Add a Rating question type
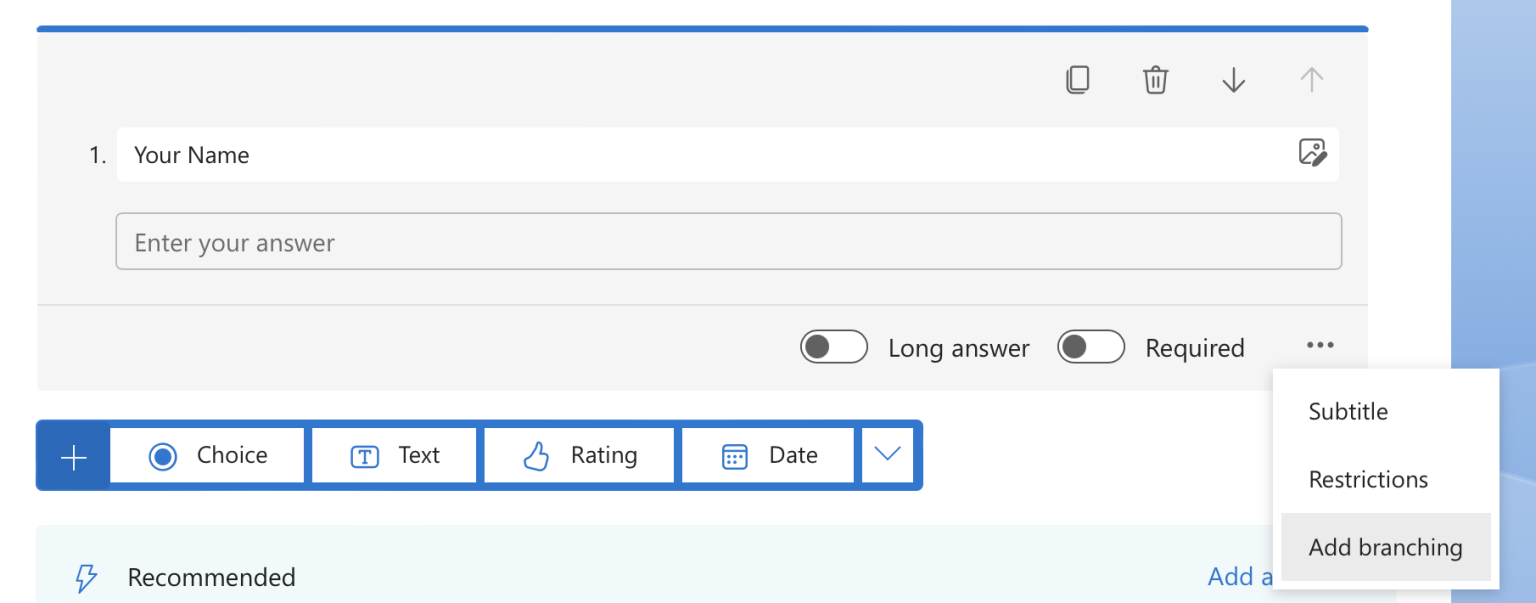The image size is (1536, 603). point(578,455)
